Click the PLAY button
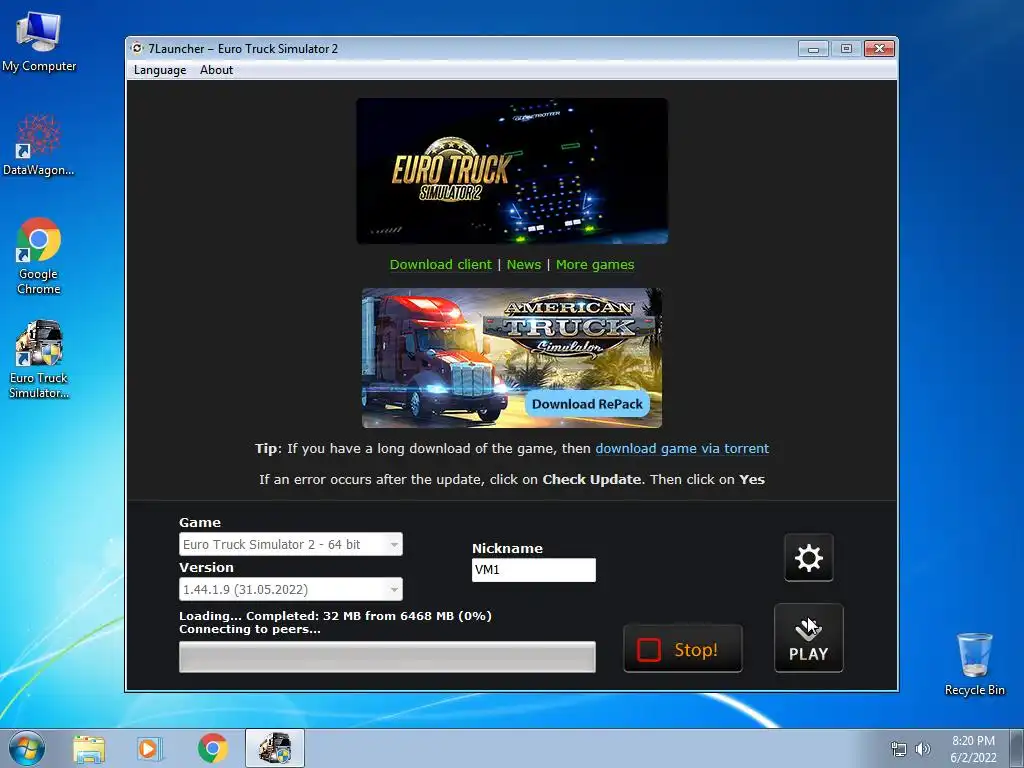The width and height of the screenshot is (1024, 768). click(808, 638)
